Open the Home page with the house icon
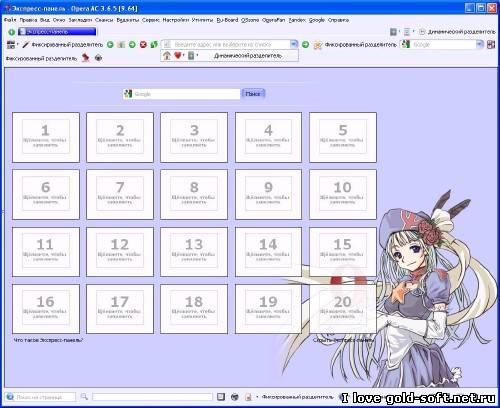The width and height of the screenshot is (500, 408). [x=167, y=55]
